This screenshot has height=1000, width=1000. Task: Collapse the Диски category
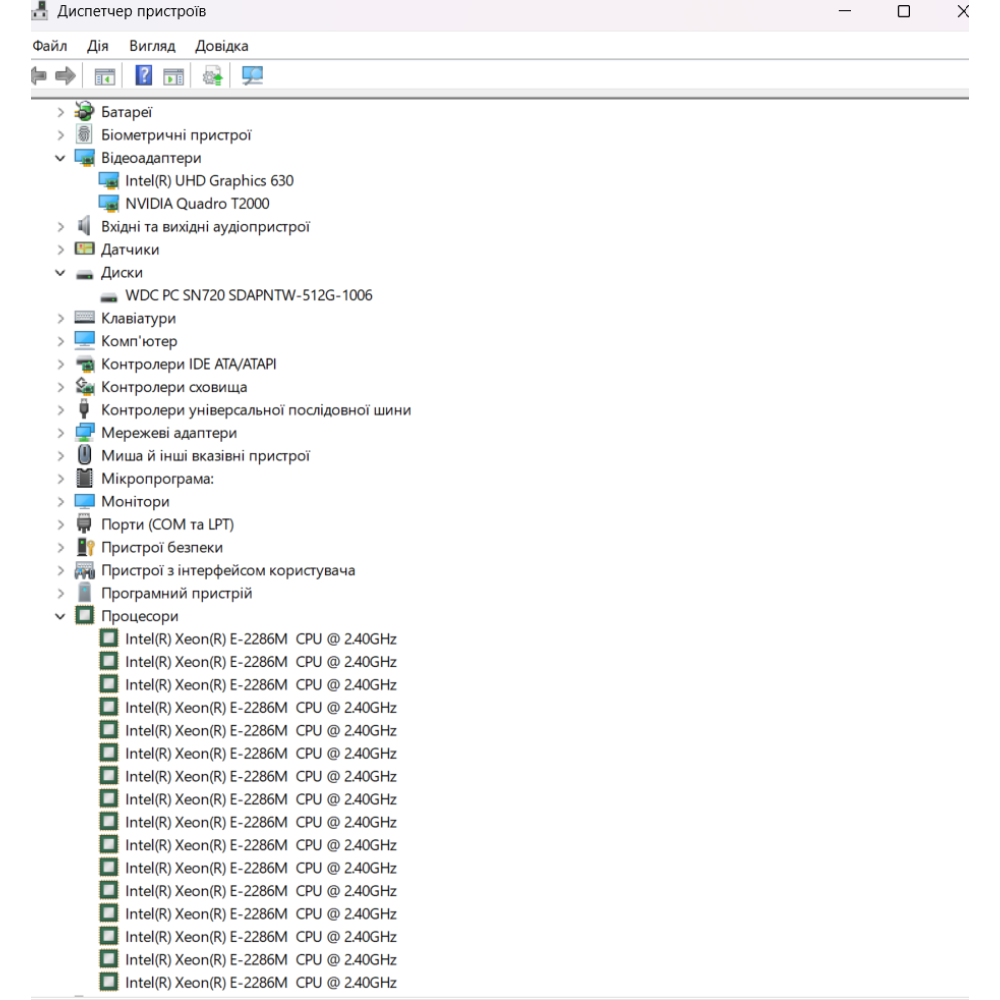point(61,273)
